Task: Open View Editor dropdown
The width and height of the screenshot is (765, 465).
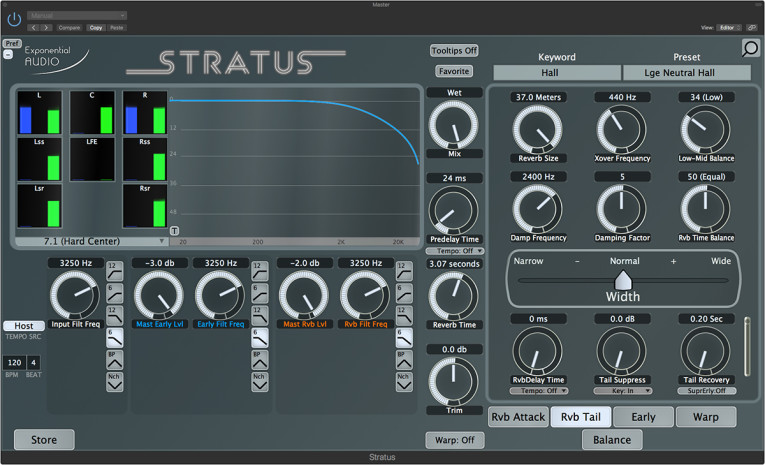Action: click(729, 28)
